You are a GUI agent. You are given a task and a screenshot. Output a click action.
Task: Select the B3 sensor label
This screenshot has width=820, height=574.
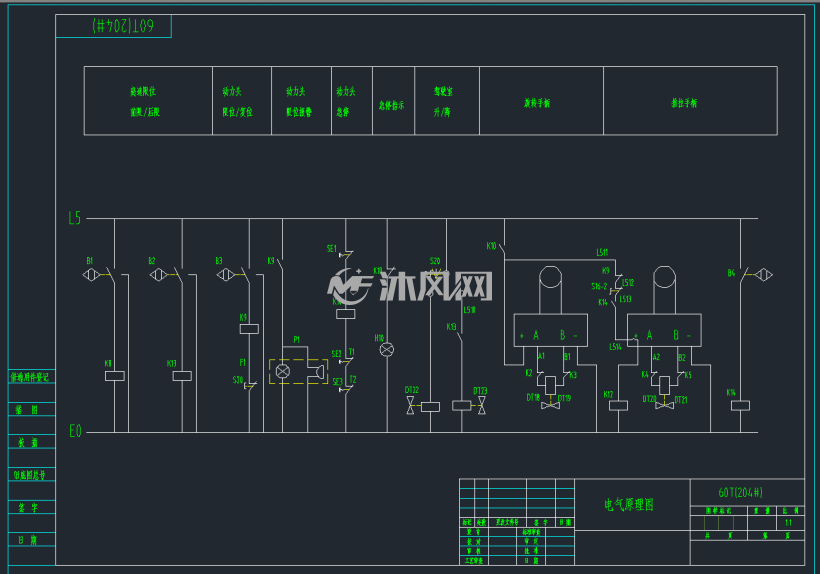click(219, 260)
